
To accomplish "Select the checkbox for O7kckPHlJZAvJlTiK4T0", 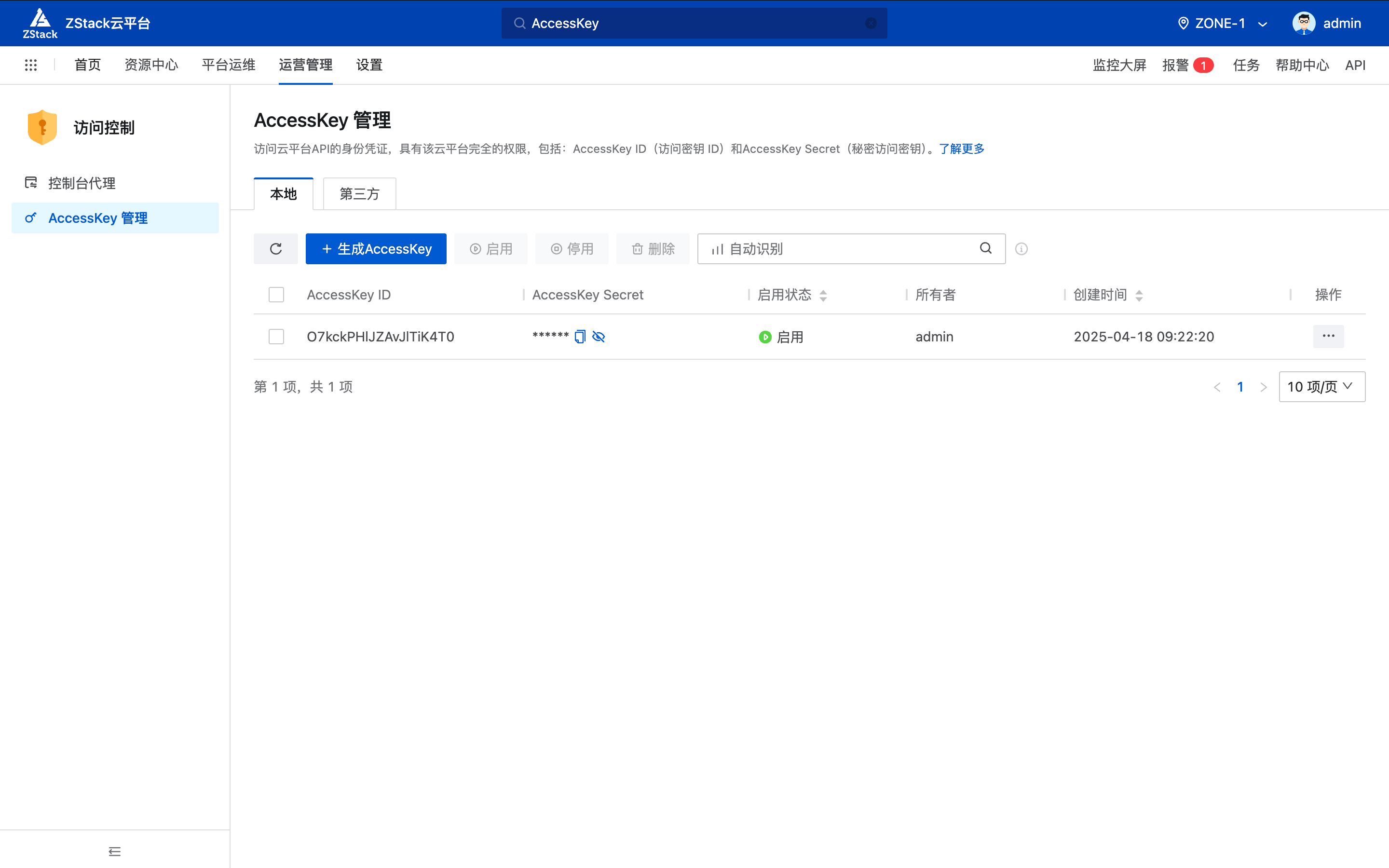I will tap(275, 337).
